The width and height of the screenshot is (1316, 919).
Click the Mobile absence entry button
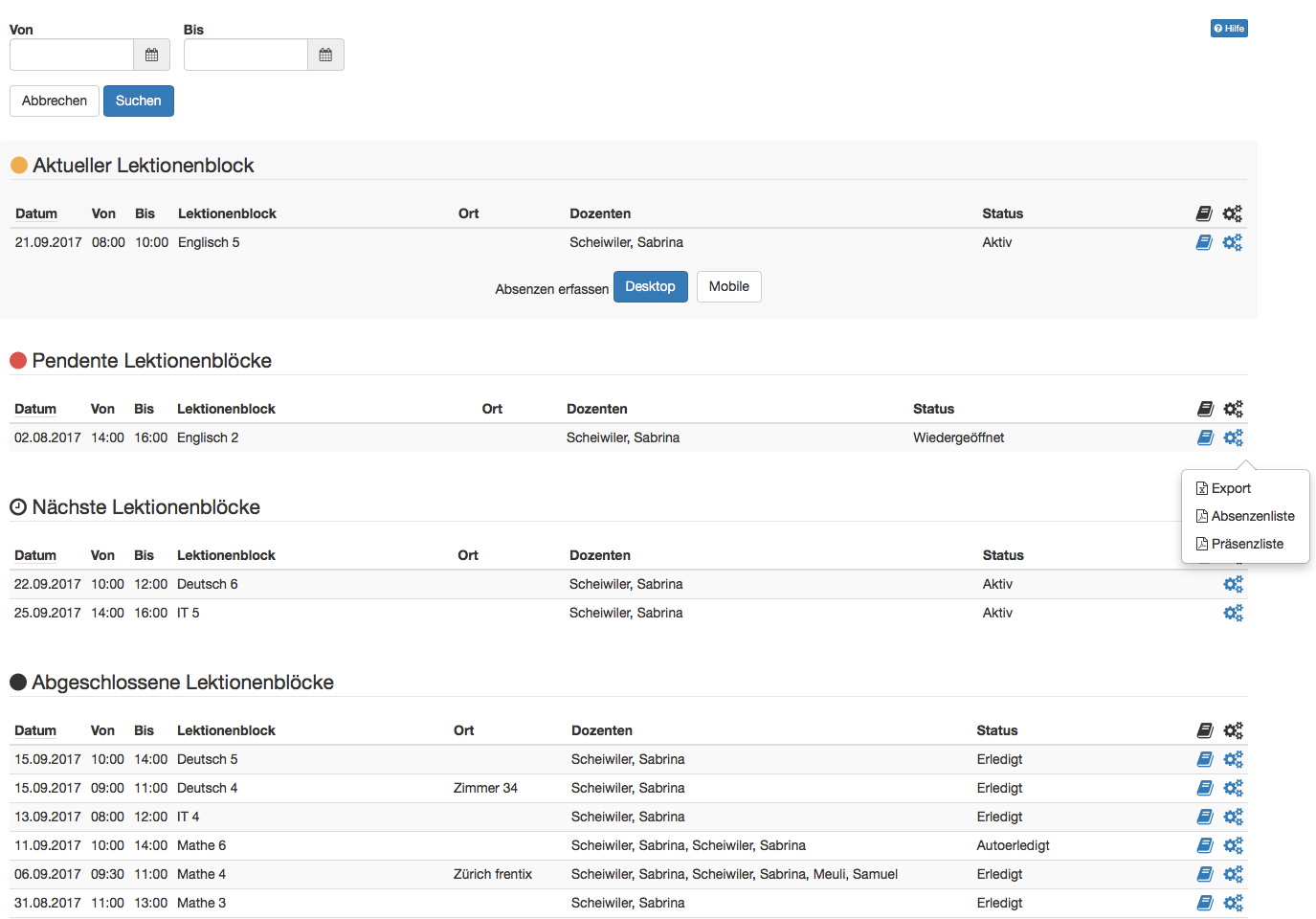click(x=728, y=287)
